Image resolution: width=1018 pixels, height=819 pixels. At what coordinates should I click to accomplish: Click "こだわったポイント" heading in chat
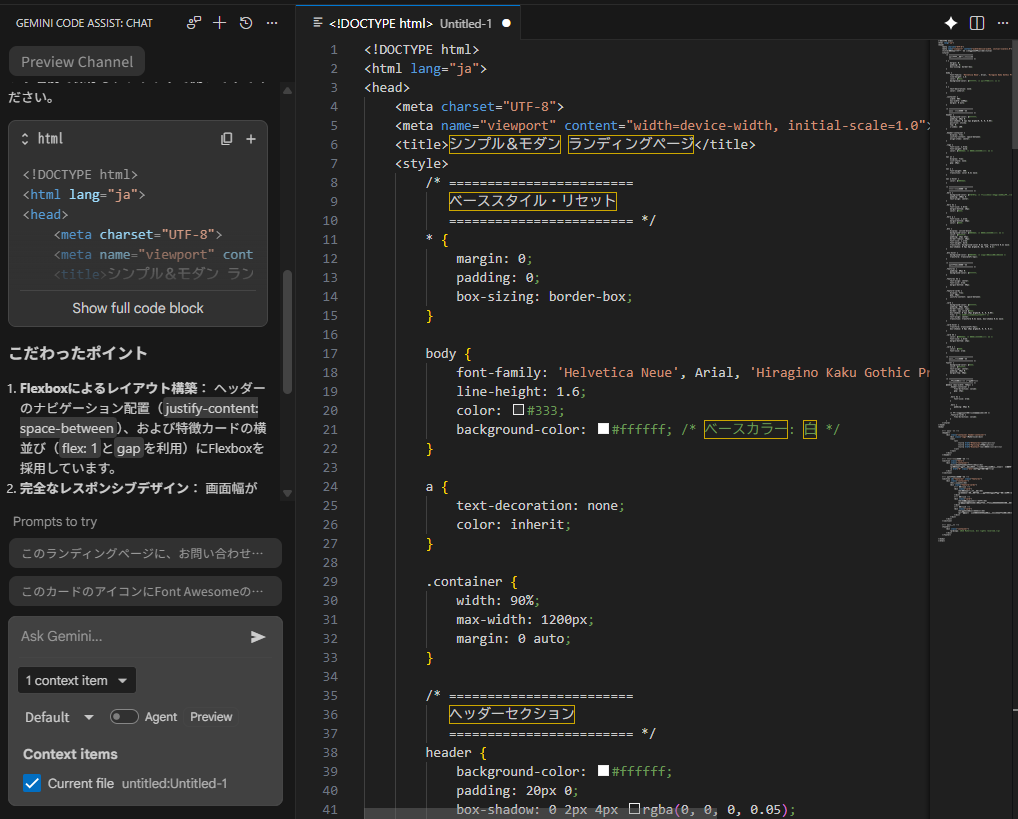coord(78,353)
